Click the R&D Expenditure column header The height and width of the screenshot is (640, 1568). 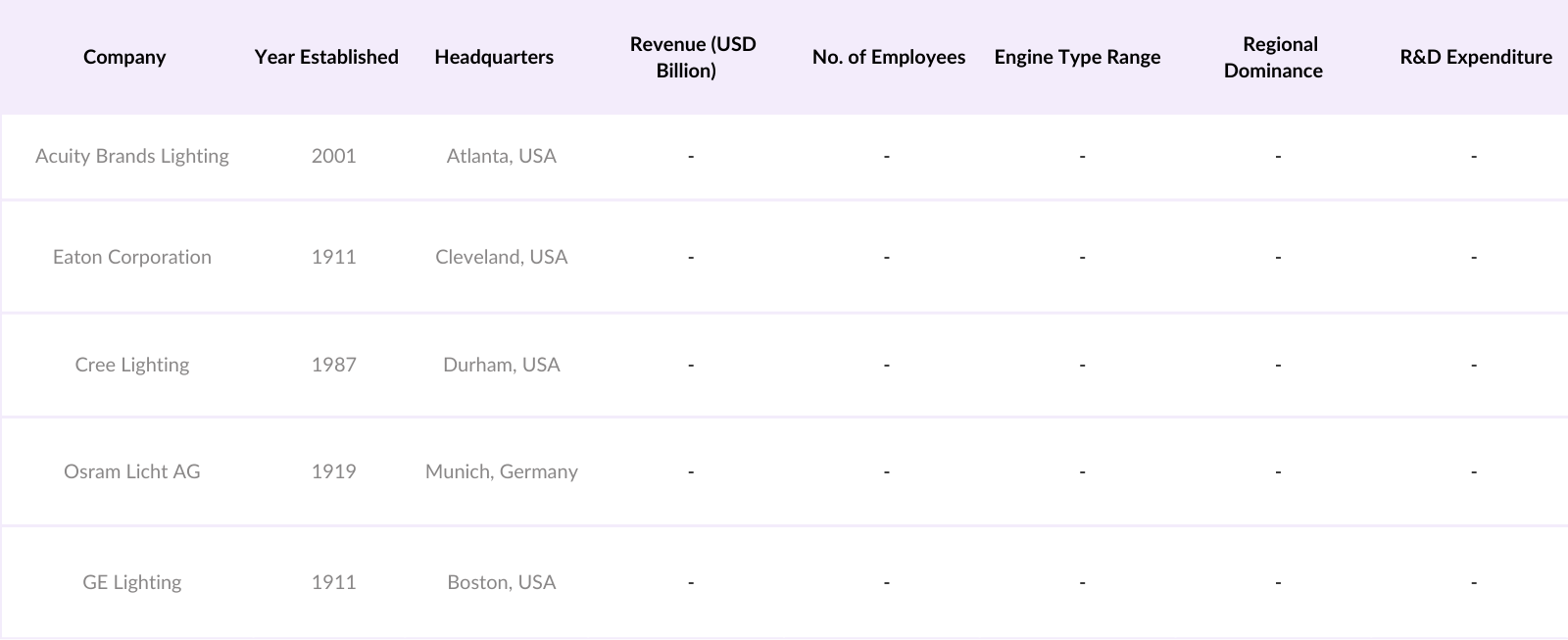(x=1475, y=57)
